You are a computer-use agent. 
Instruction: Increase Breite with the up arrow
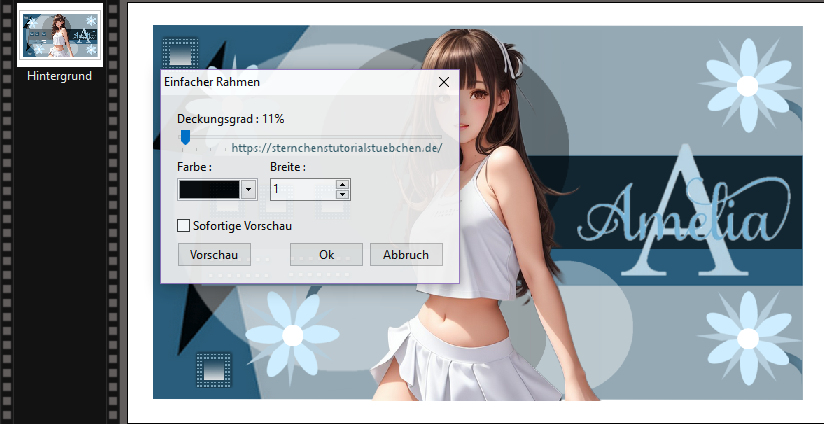343,184
